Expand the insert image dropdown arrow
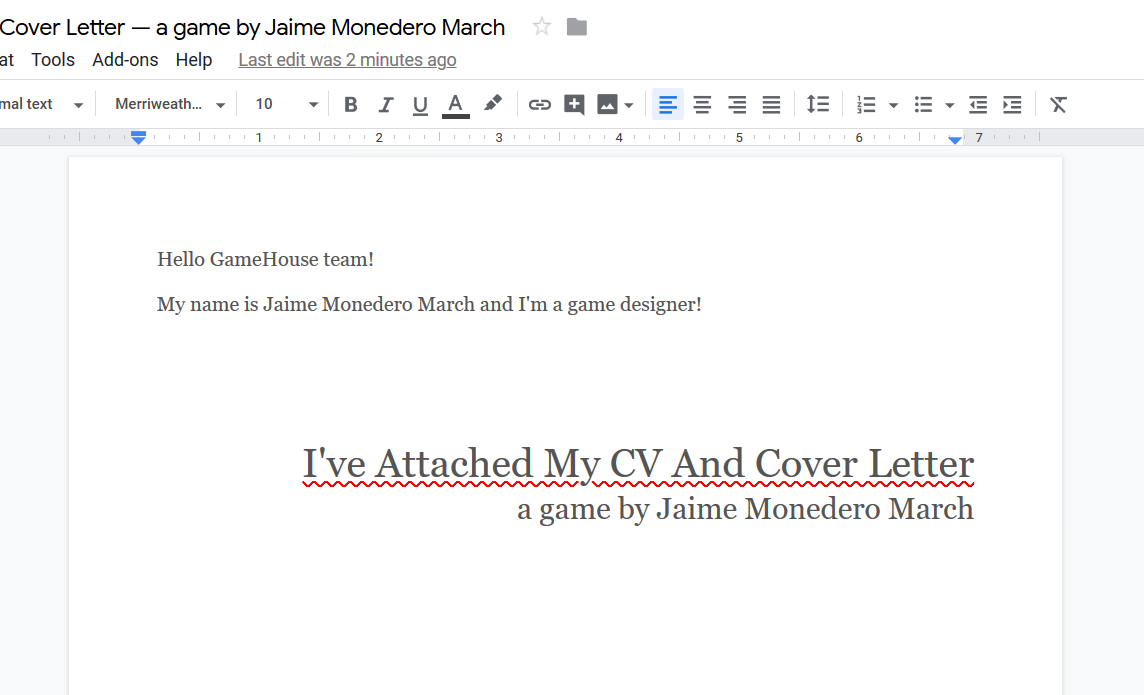Screen dimensions: 1144x695 629,105
